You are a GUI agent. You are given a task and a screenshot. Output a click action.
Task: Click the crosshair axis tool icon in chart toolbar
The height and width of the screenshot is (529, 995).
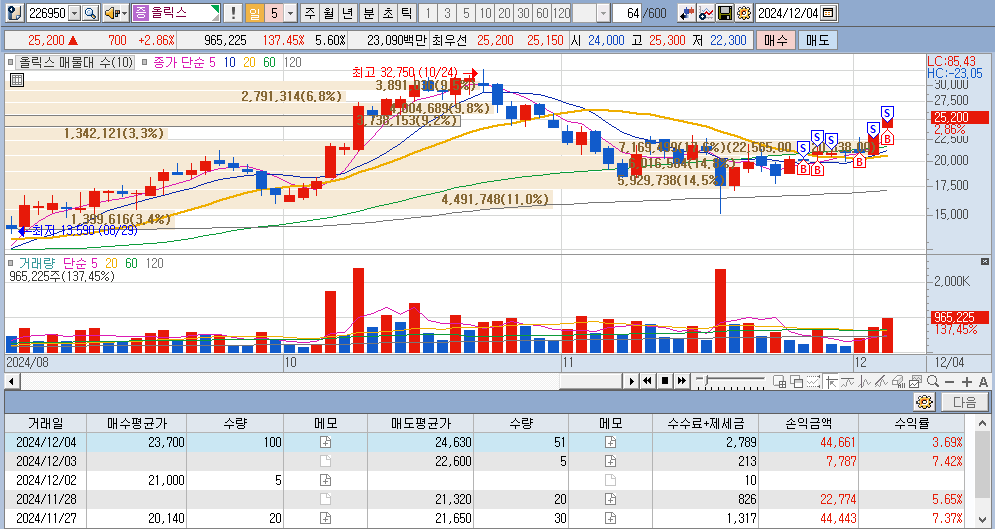coord(831,381)
